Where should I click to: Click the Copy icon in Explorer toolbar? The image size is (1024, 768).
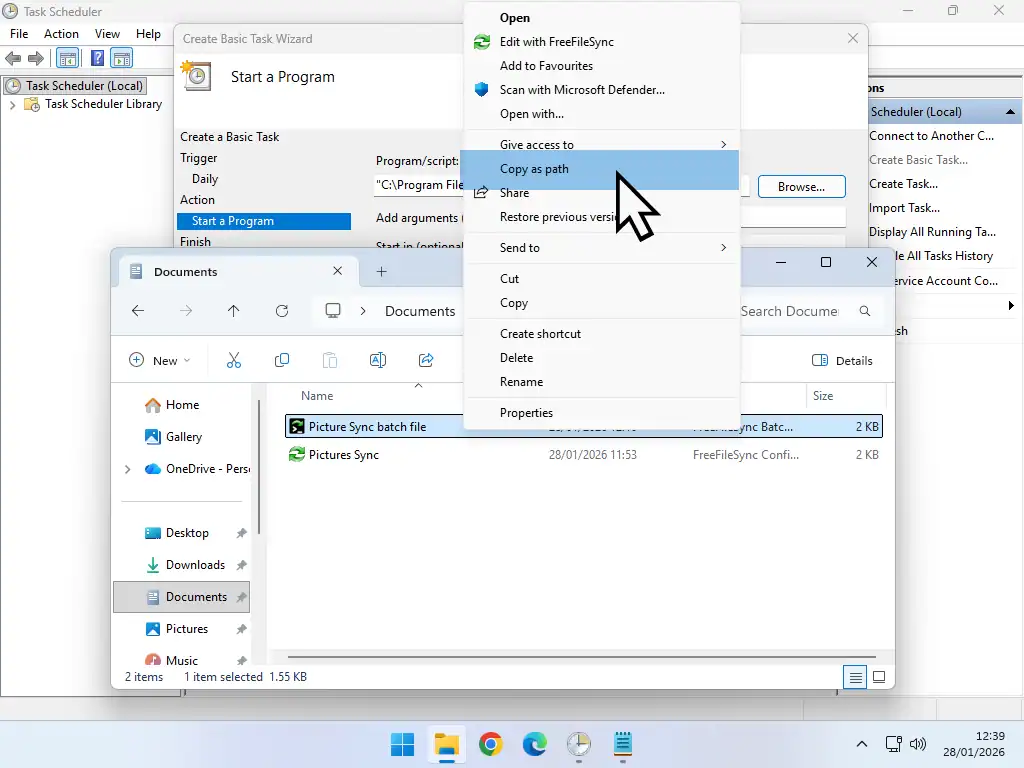(281, 360)
